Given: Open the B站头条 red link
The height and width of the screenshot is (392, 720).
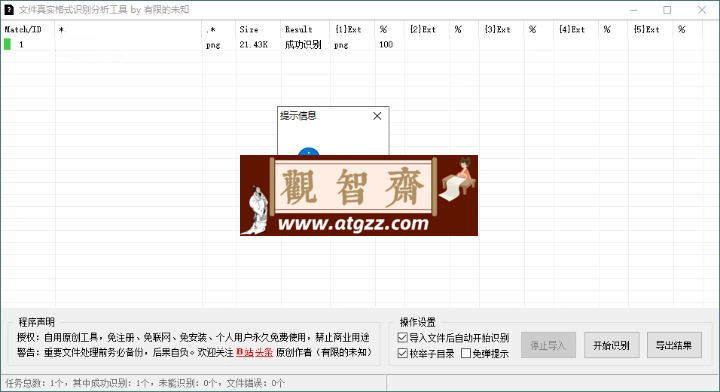Looking at the screenshot, I should coord(254,352).
